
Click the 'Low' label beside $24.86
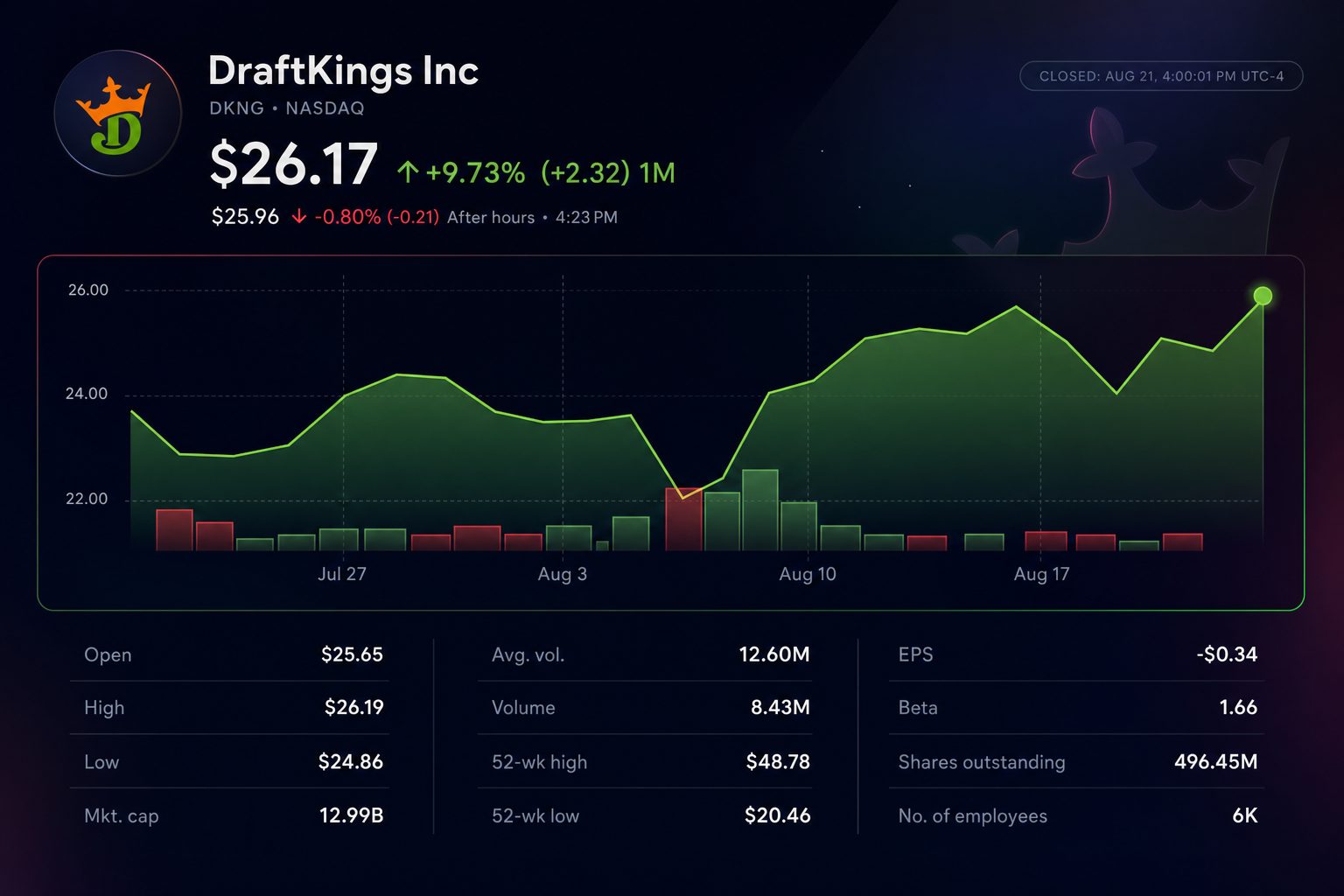(101, 762)
